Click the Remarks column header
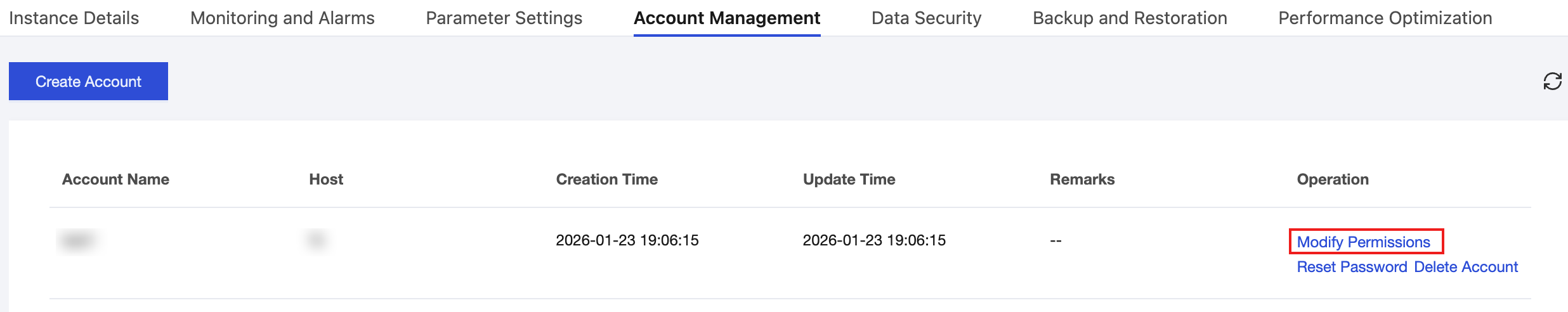The width and height of the screenshot is (1568, 312). click(x=1082, y=179)
